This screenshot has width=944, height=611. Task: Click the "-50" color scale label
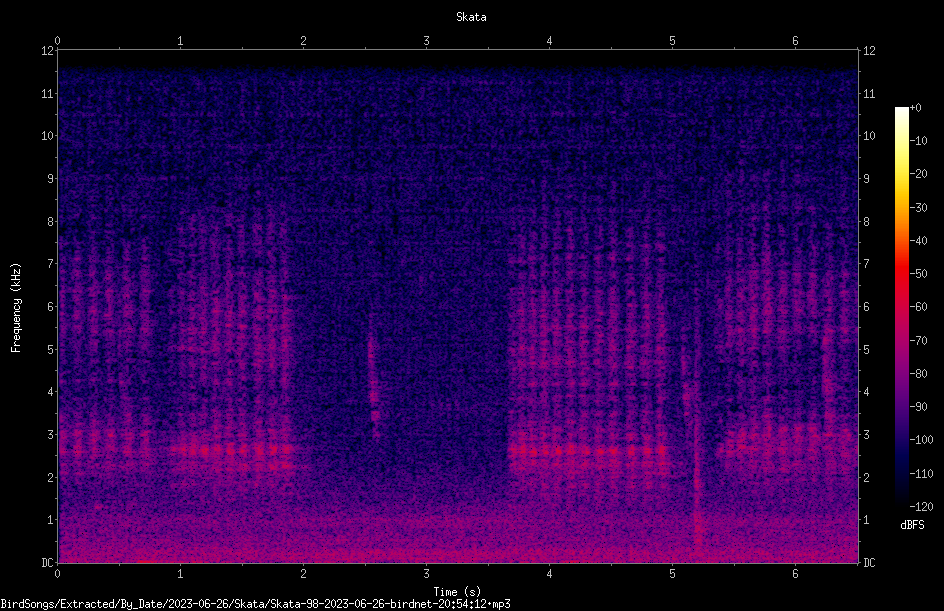click(918, 274)
